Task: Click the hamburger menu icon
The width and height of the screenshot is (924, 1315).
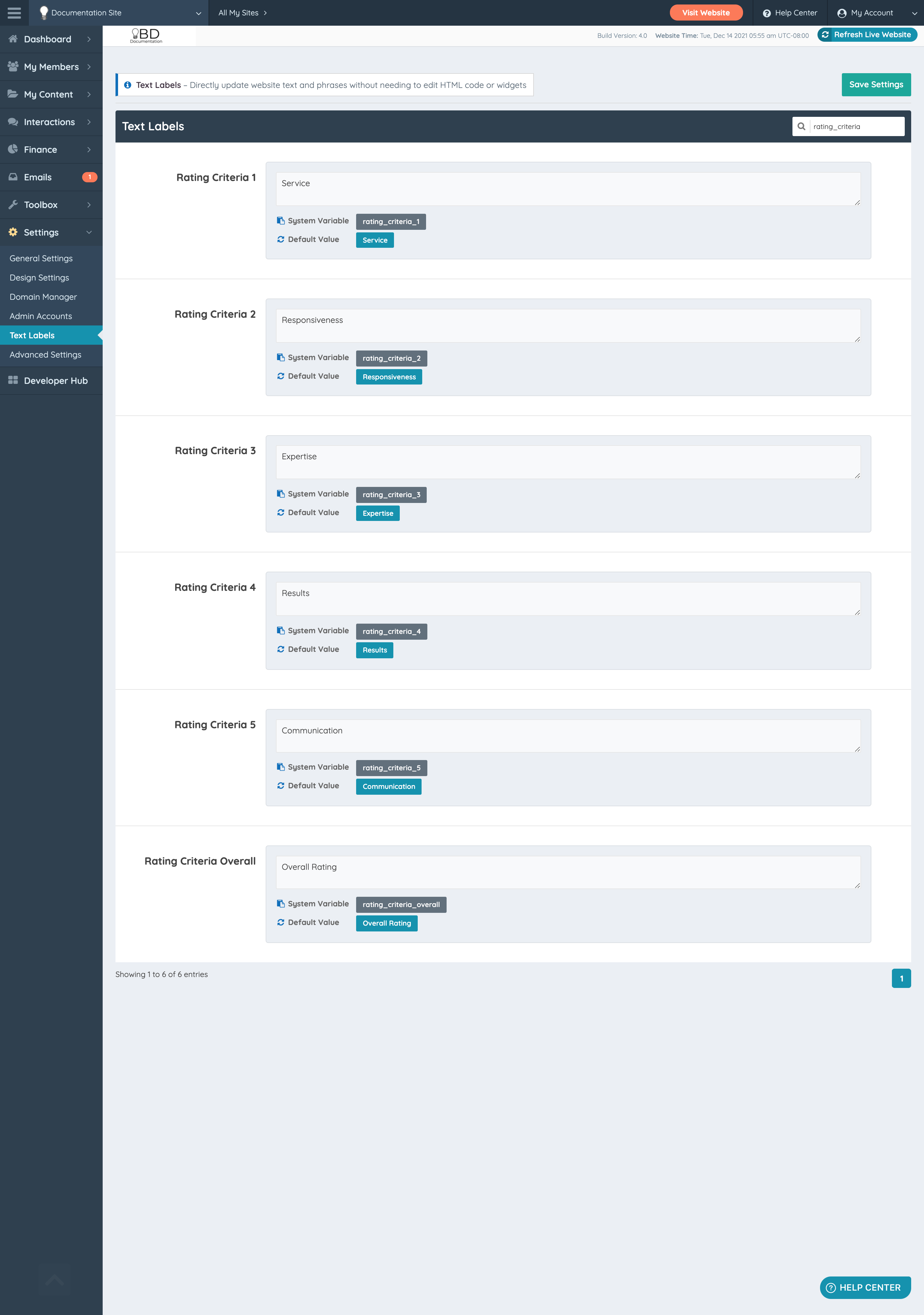Action: (x=14, y=13)
